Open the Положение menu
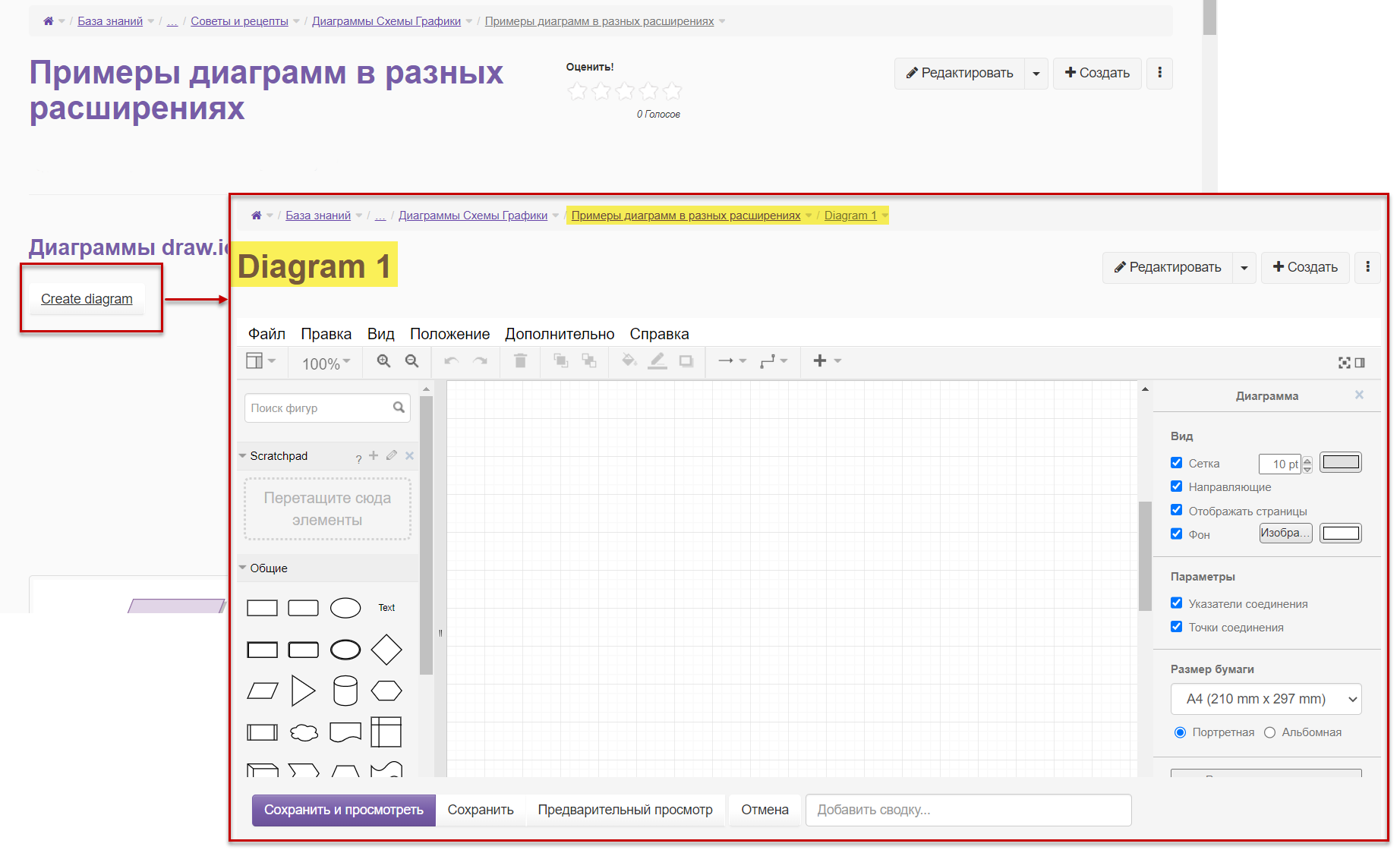 [x=449, y=334]
